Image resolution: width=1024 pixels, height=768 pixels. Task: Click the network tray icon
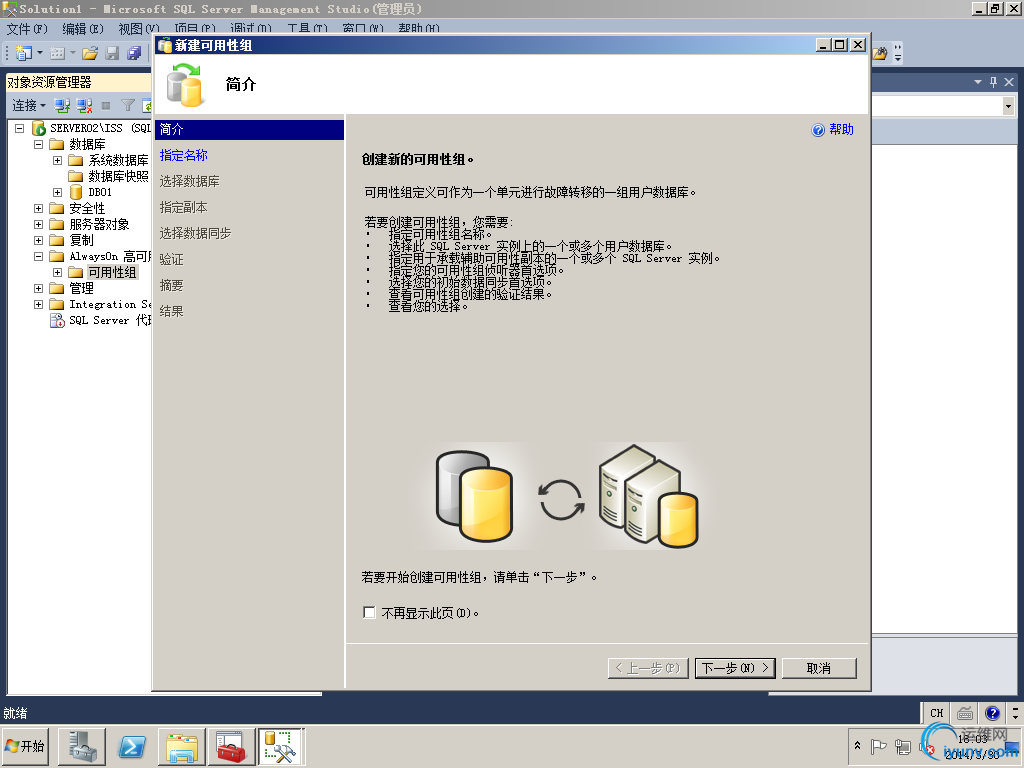pyautogui.click(x=903, y=746)
